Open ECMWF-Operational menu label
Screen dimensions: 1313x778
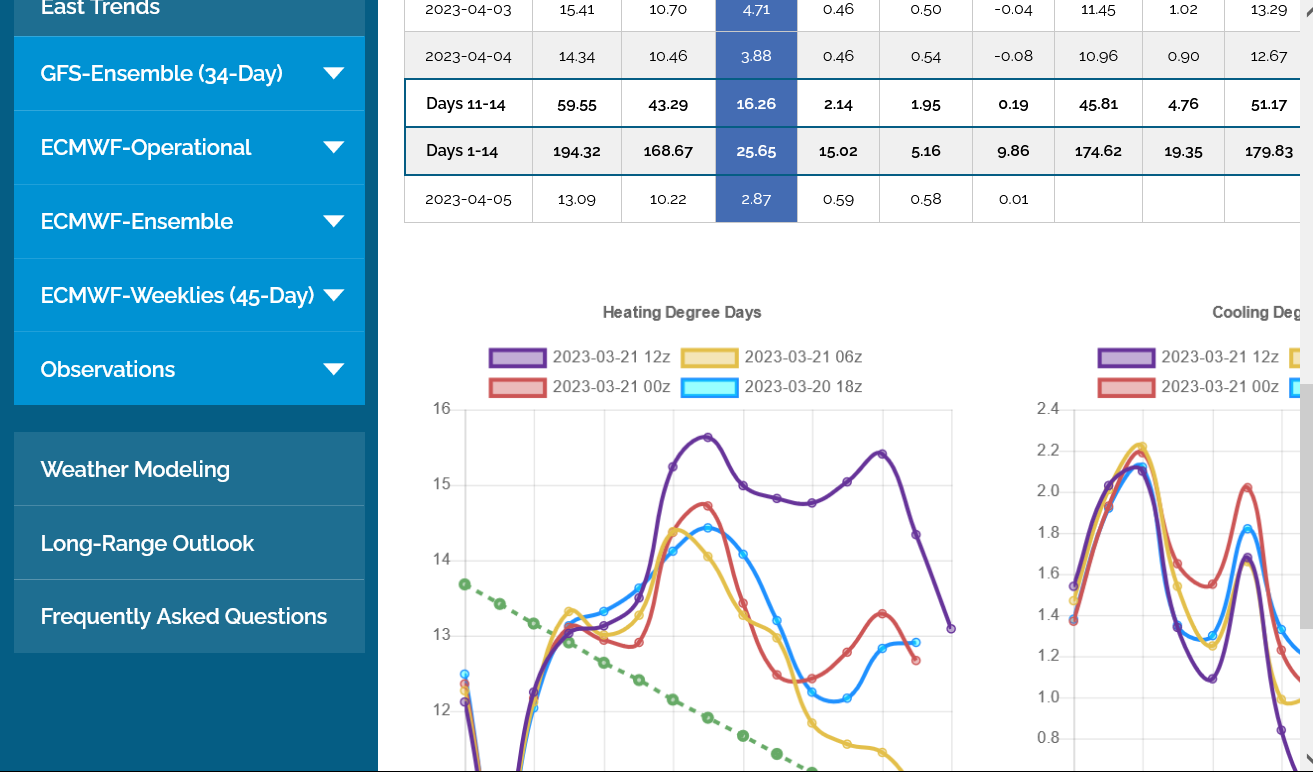pyautogui.click(x=146, y=148)
